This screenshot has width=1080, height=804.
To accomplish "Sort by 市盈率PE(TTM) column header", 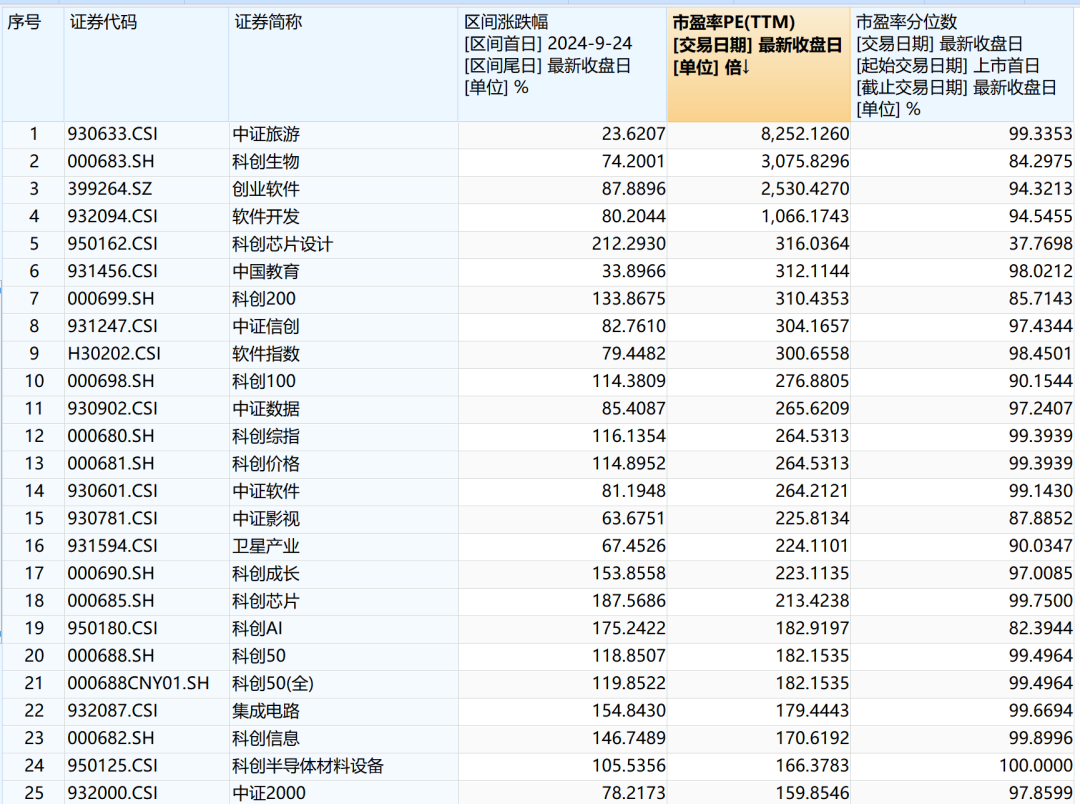I will pos(758,65).
